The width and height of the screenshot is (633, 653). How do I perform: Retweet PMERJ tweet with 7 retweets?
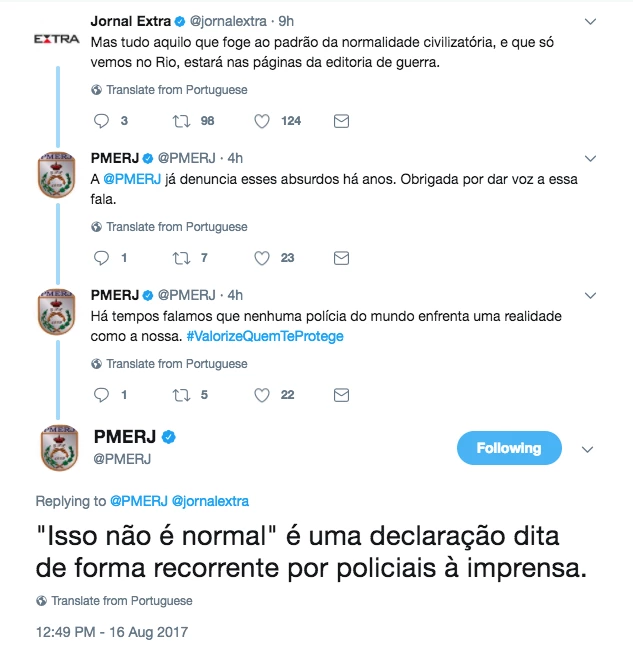click(181, 258)
